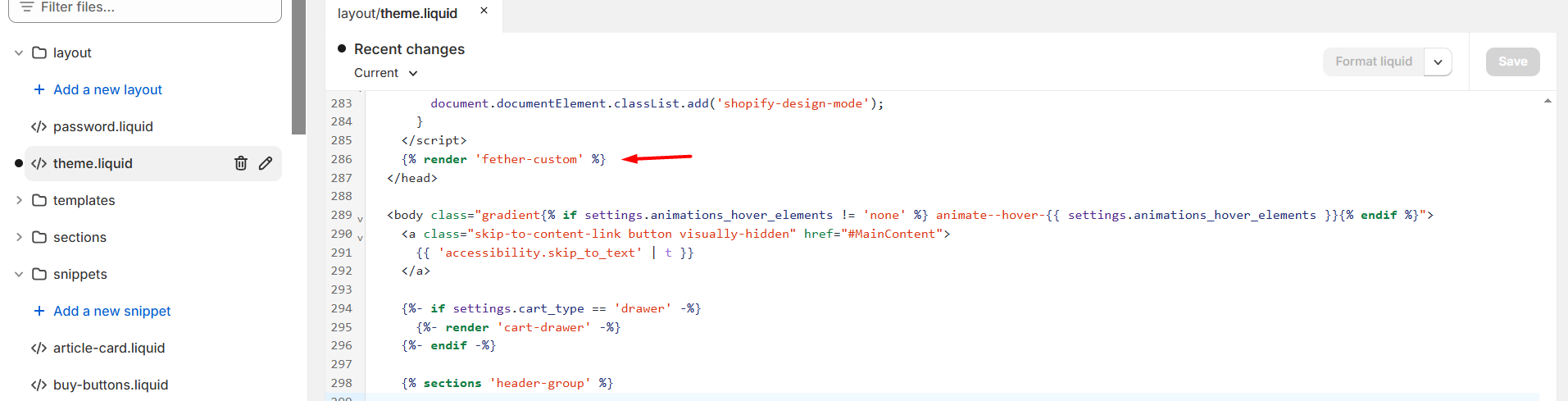1568x401 pixels.
Task: Open password.liquid file
Action: point(102,126)
